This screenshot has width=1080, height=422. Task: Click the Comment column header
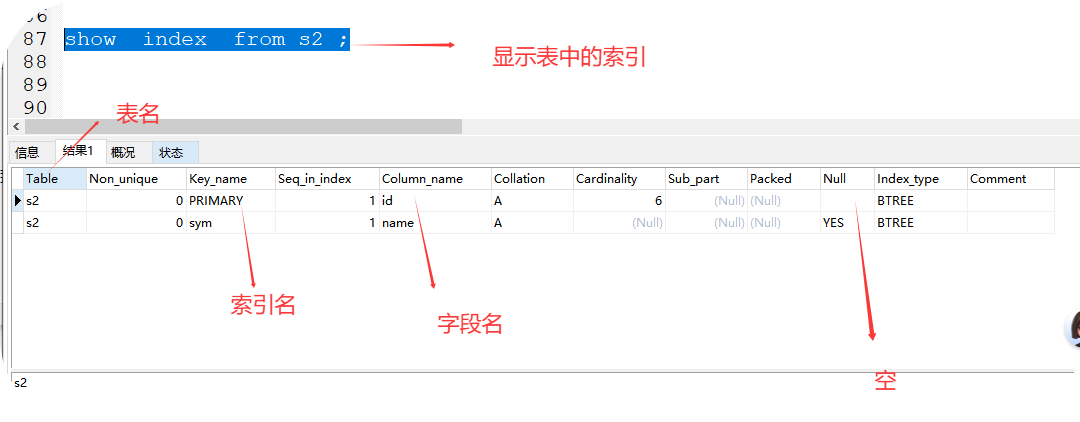coord(1010,178)
